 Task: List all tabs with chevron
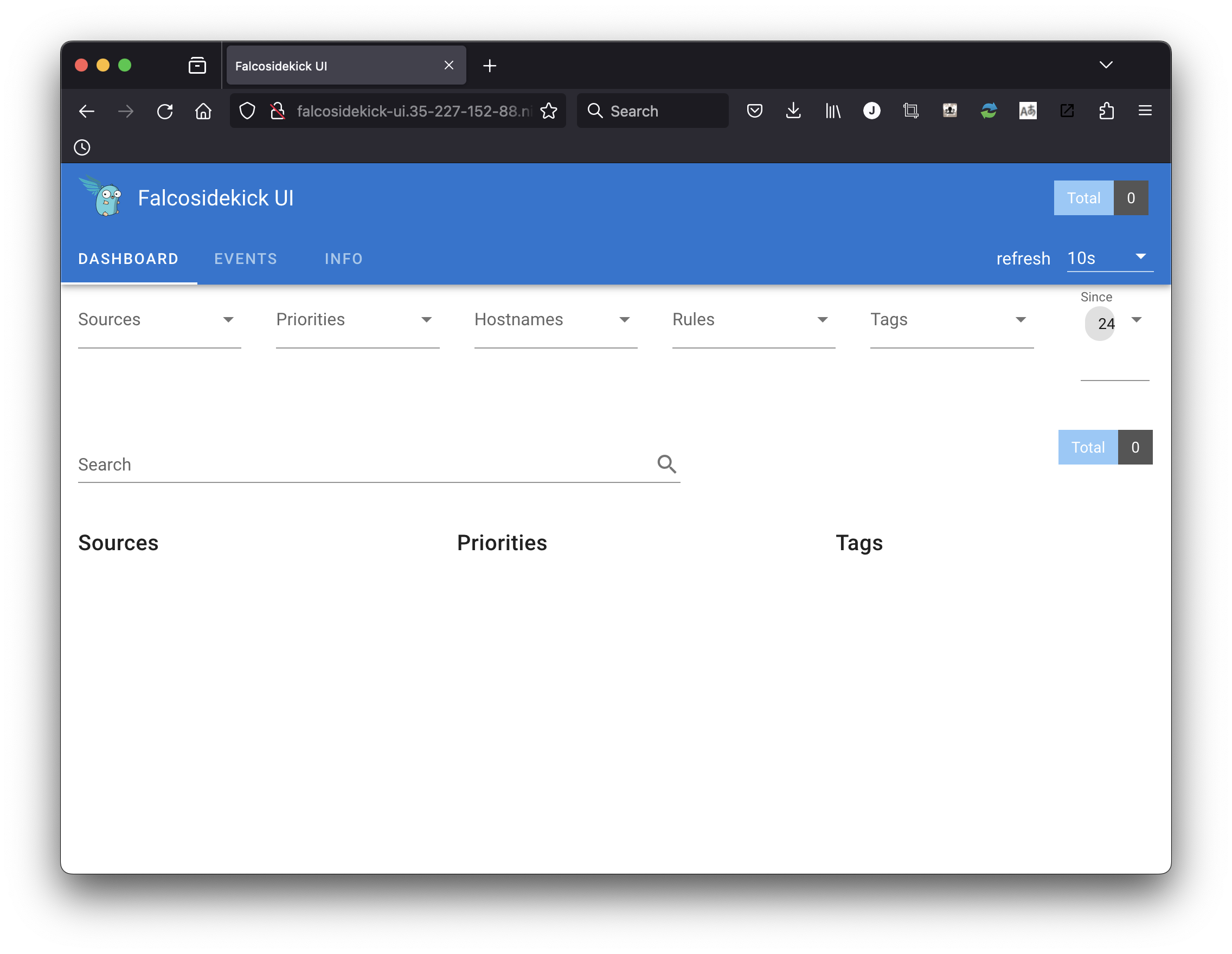click(1106, 65)
